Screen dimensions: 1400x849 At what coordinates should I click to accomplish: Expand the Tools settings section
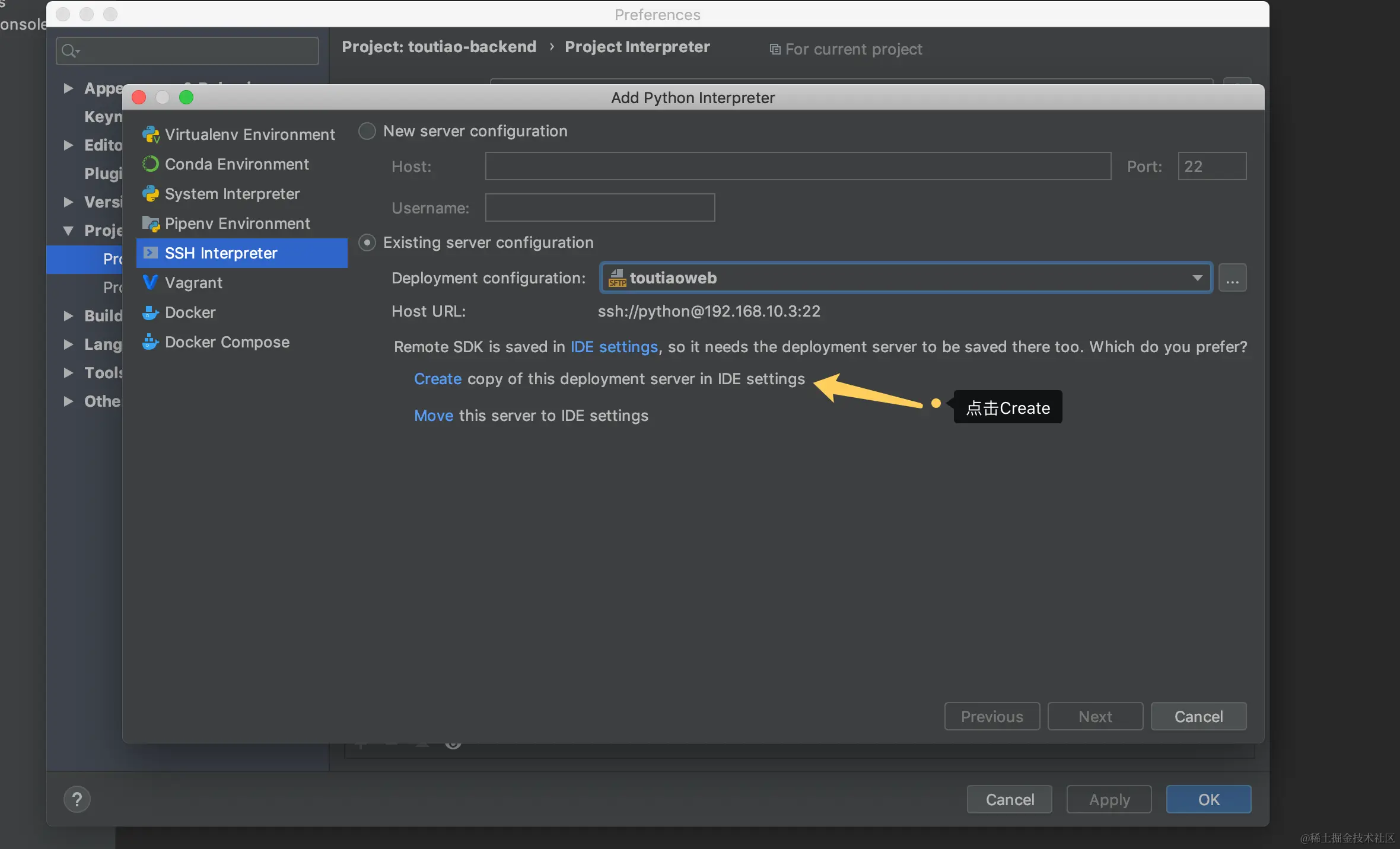[x=69, y=373]
